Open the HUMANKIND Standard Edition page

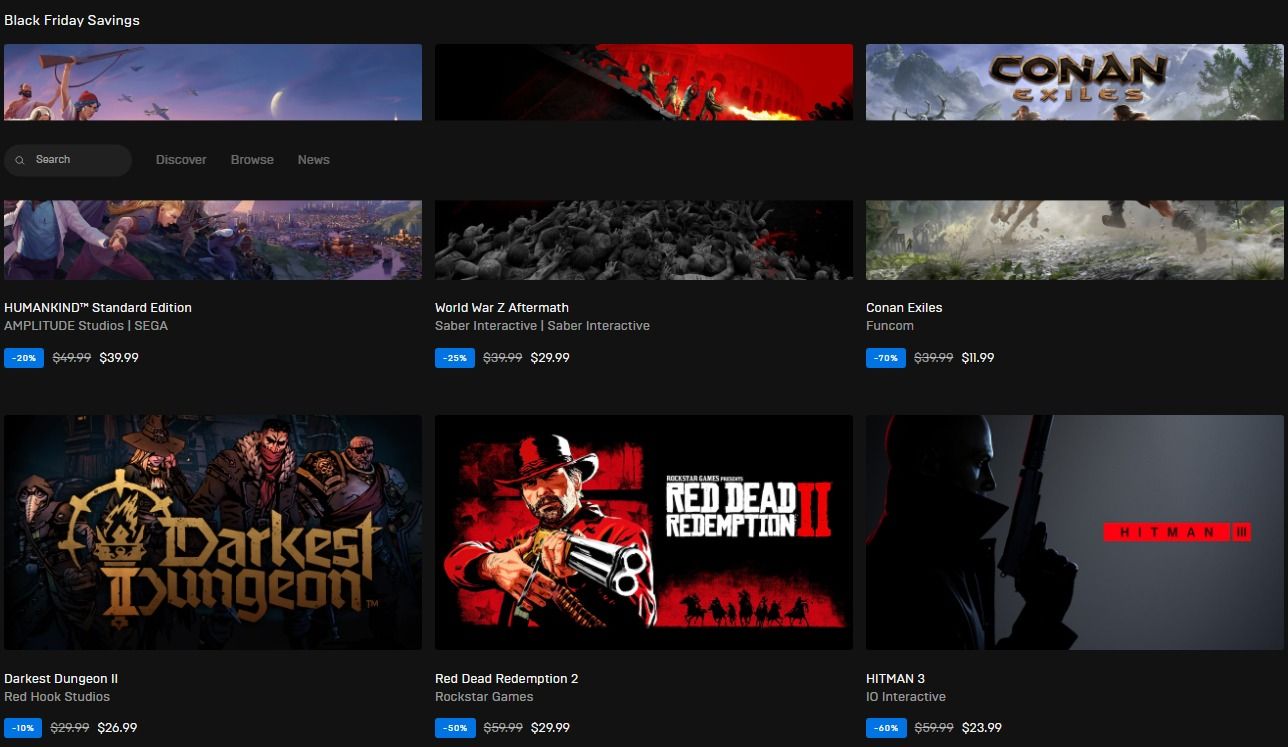[98, 307]
